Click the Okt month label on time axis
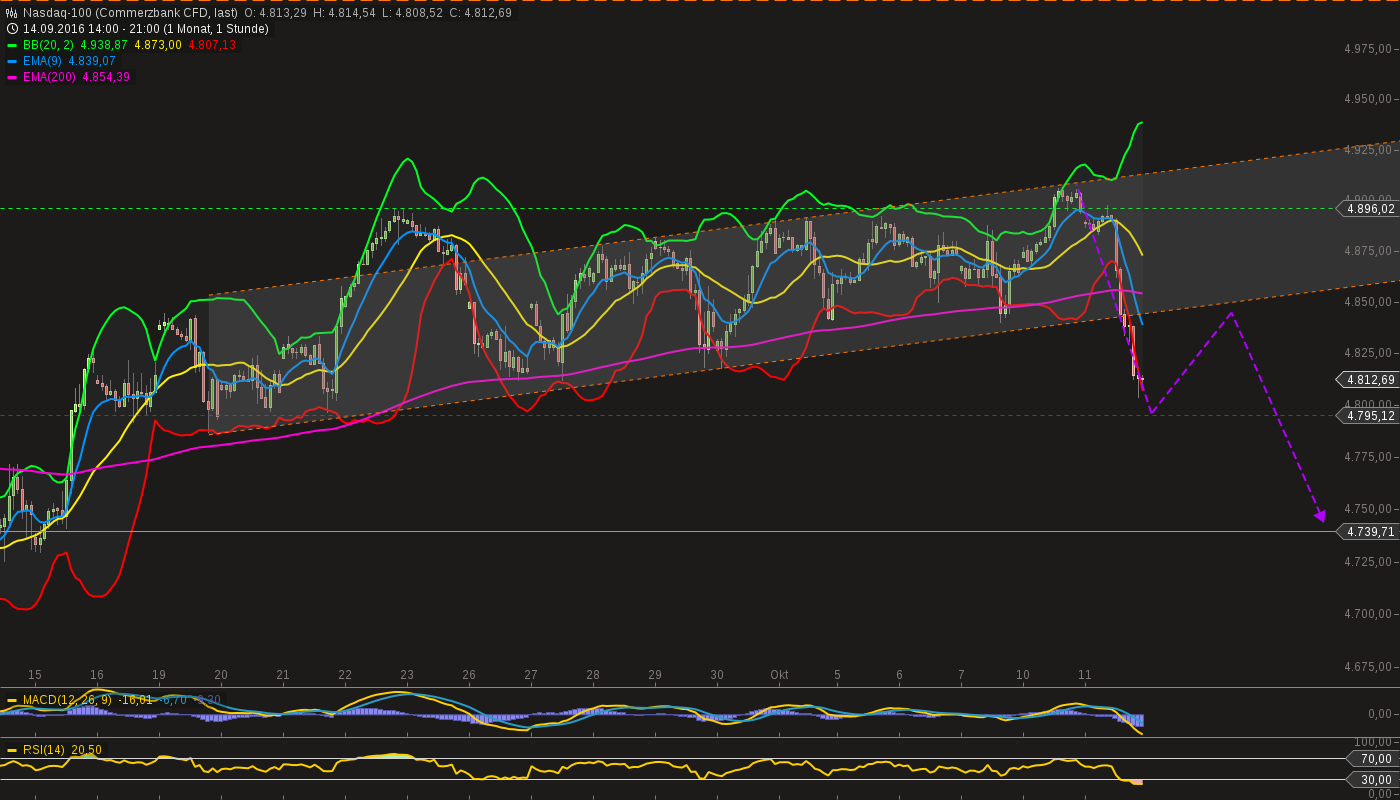The image size is (1400, 800). 779,675
